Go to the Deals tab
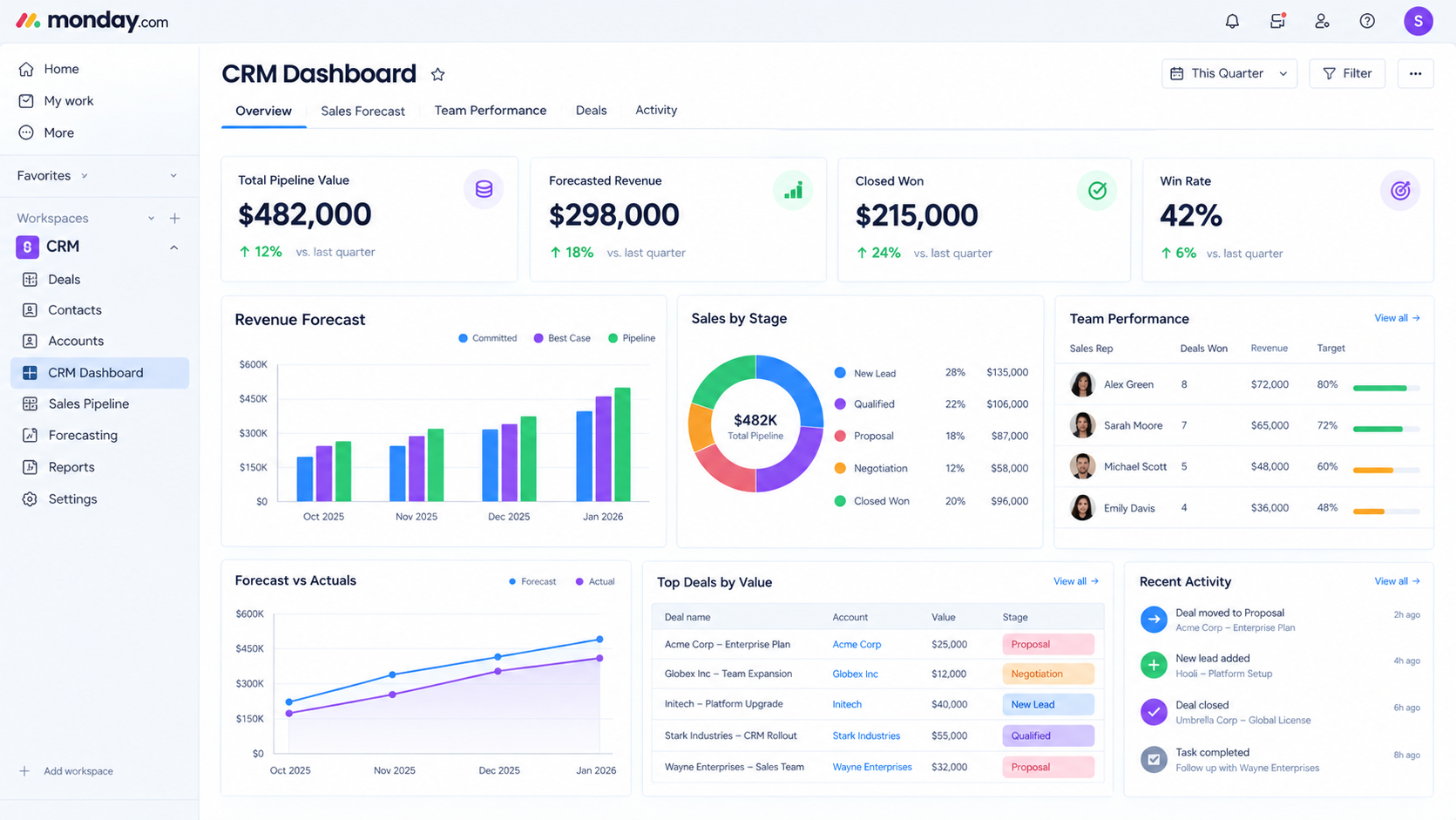This screenshot has height=820, width=1456. pos(591,111)
